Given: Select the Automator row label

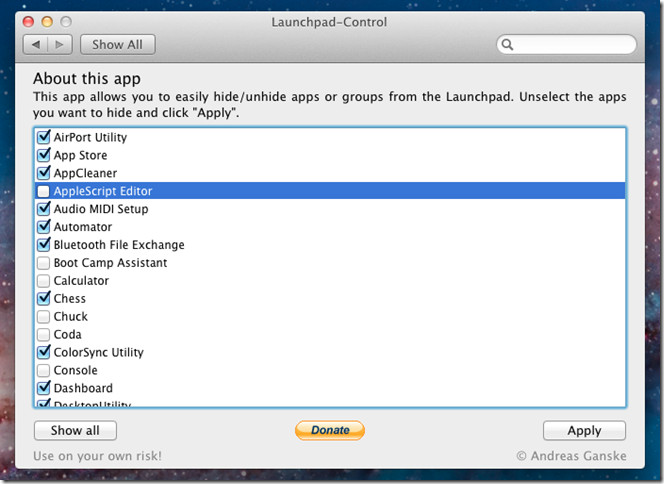Looking at the screenshot, I should (83, 227).
